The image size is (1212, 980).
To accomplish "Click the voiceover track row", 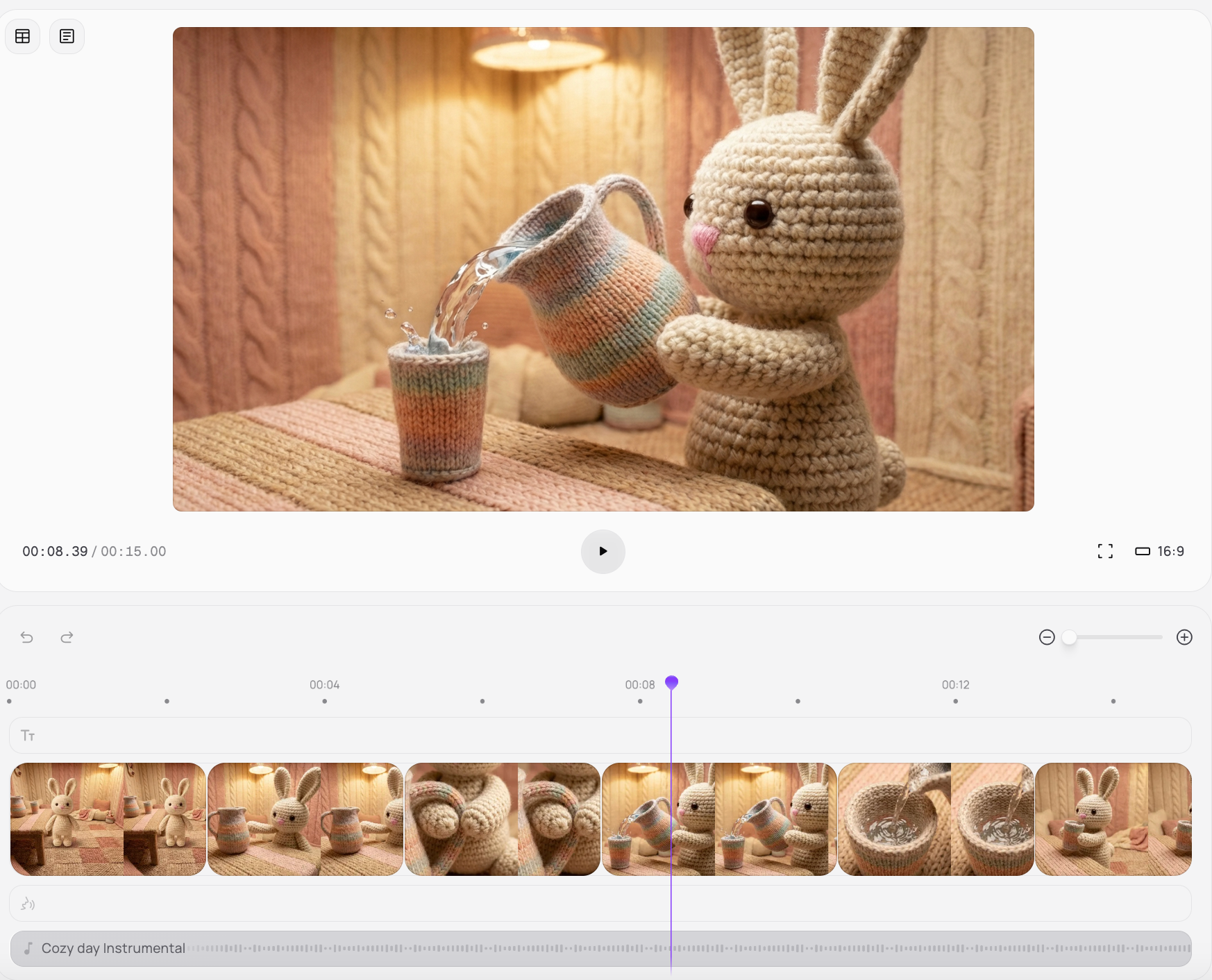I will coord(600,903).
